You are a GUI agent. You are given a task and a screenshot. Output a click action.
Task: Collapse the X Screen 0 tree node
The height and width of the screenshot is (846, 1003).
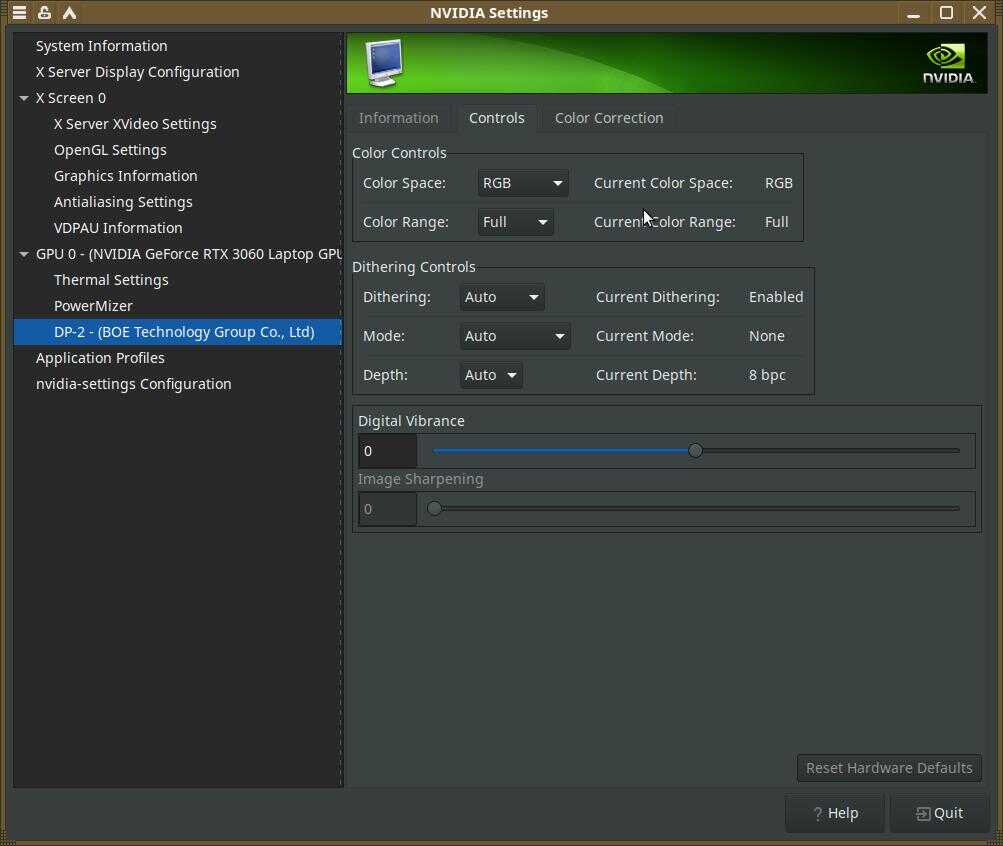[x=24, y=98]
